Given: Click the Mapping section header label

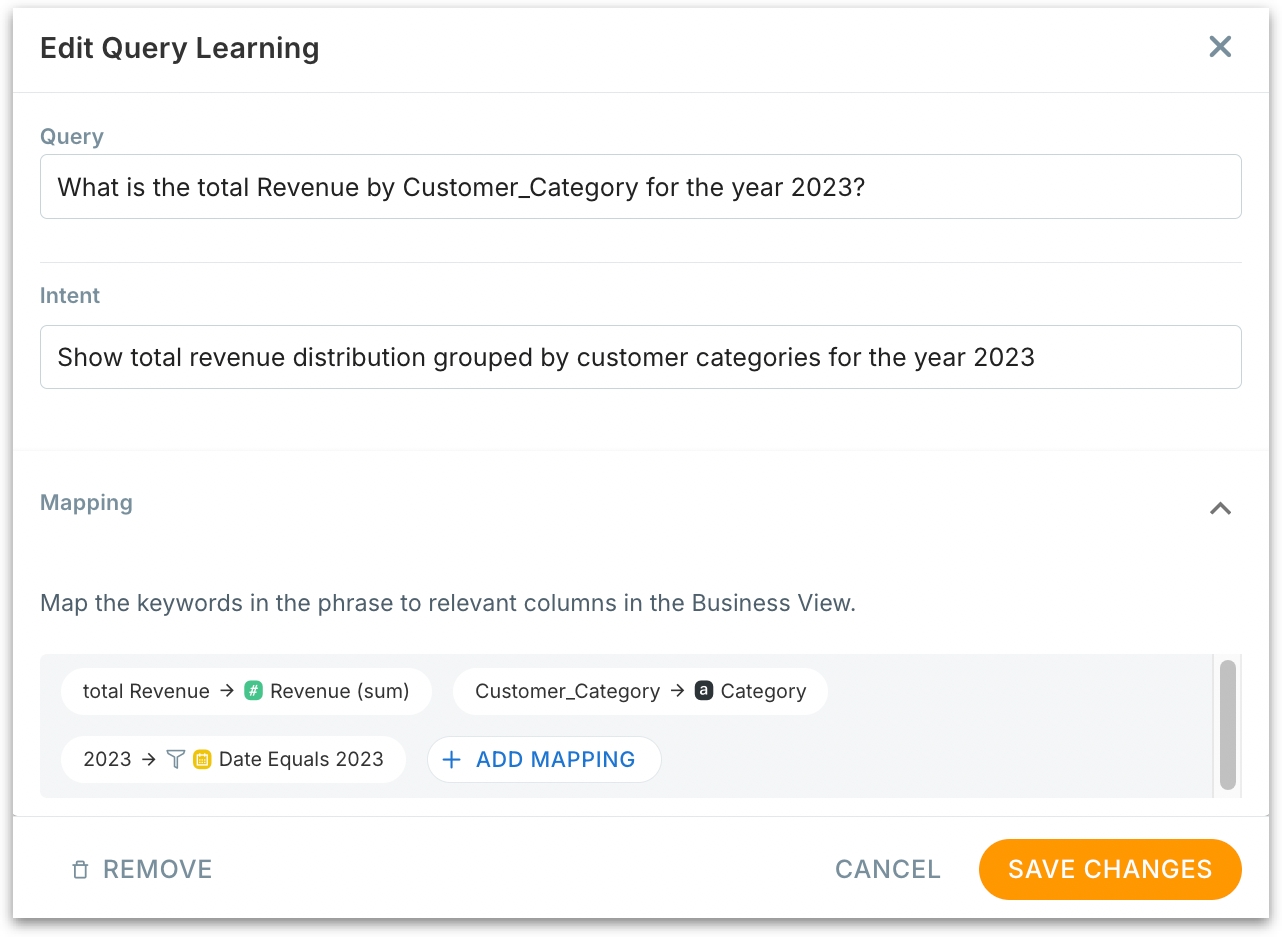Looking at the screenshot, I should click(x=86, y=502).
